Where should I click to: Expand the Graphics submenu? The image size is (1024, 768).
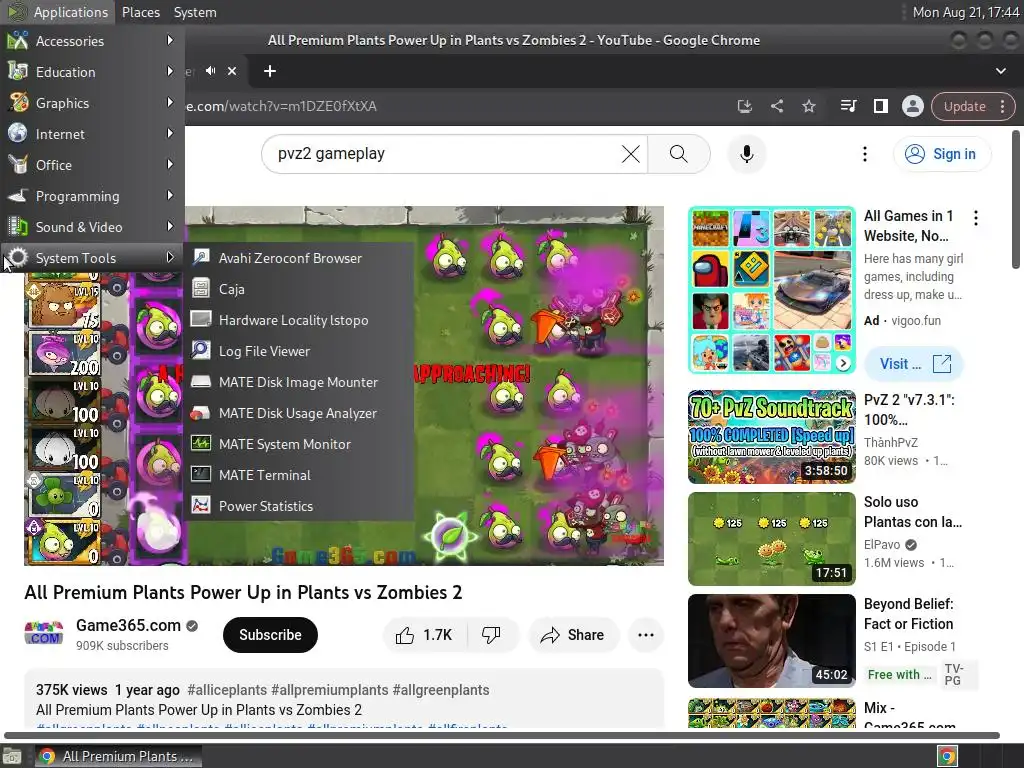pos(92,103)
